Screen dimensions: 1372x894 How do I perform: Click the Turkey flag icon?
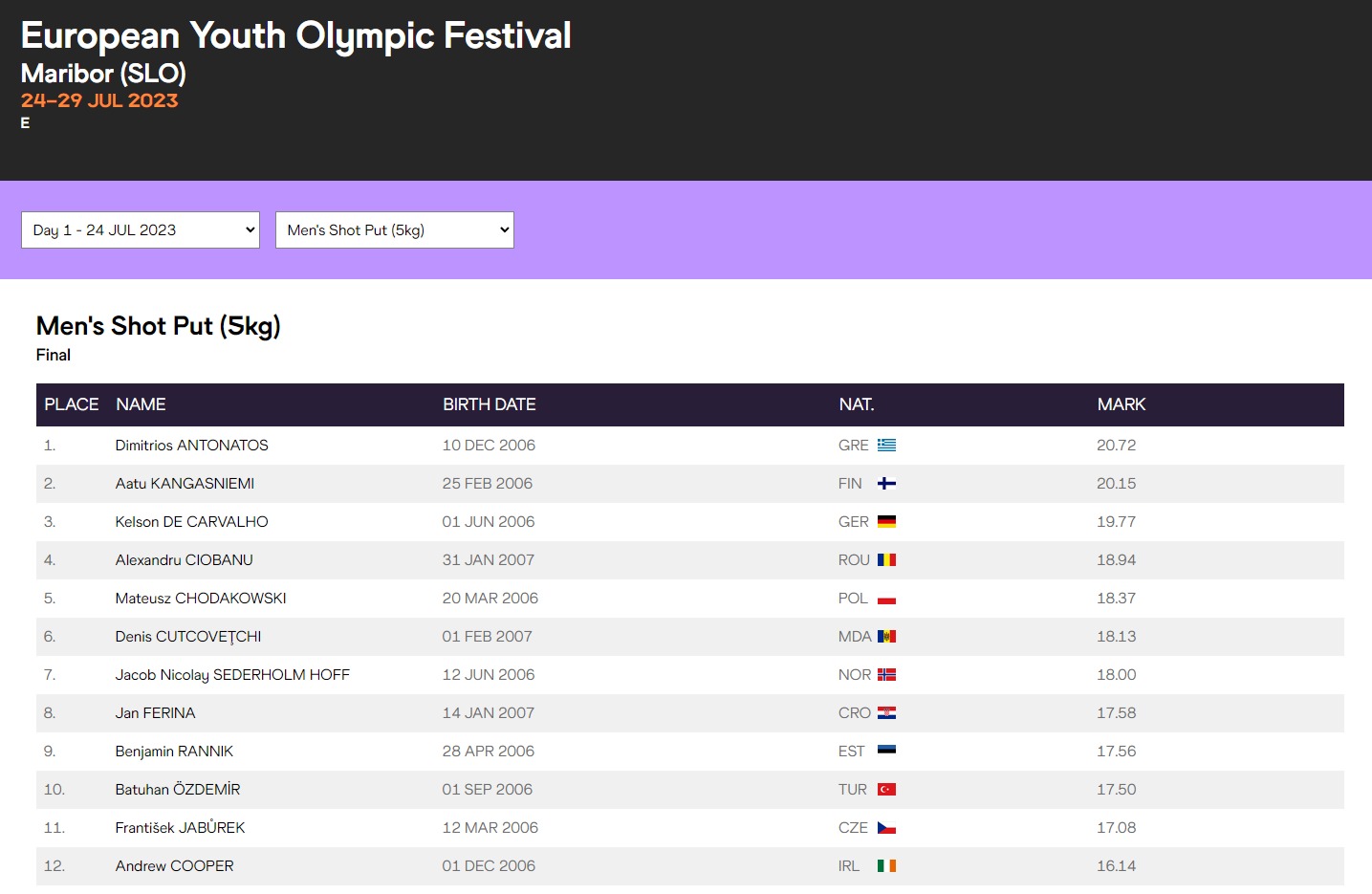click(886, 789)
